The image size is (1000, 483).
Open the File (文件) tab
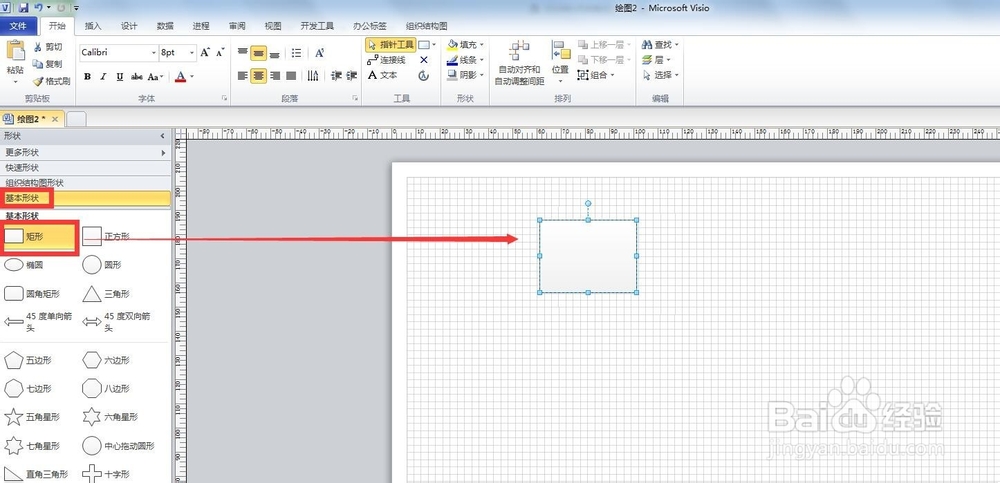[18, 26]
